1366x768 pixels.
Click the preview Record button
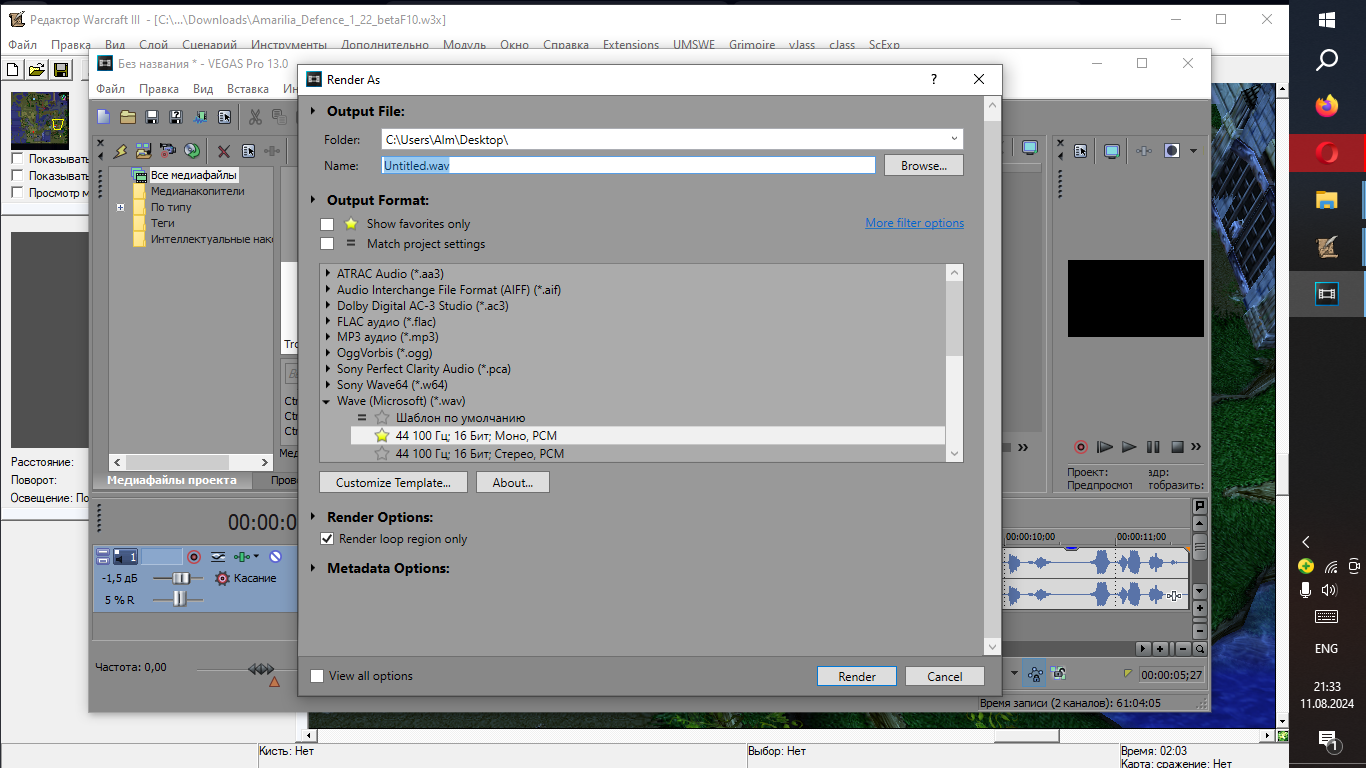[x=1081, y=447]
